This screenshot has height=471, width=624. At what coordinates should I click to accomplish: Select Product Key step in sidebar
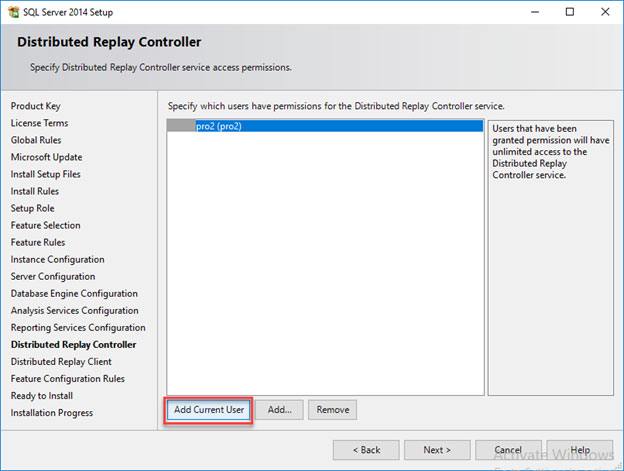[35, 106]
